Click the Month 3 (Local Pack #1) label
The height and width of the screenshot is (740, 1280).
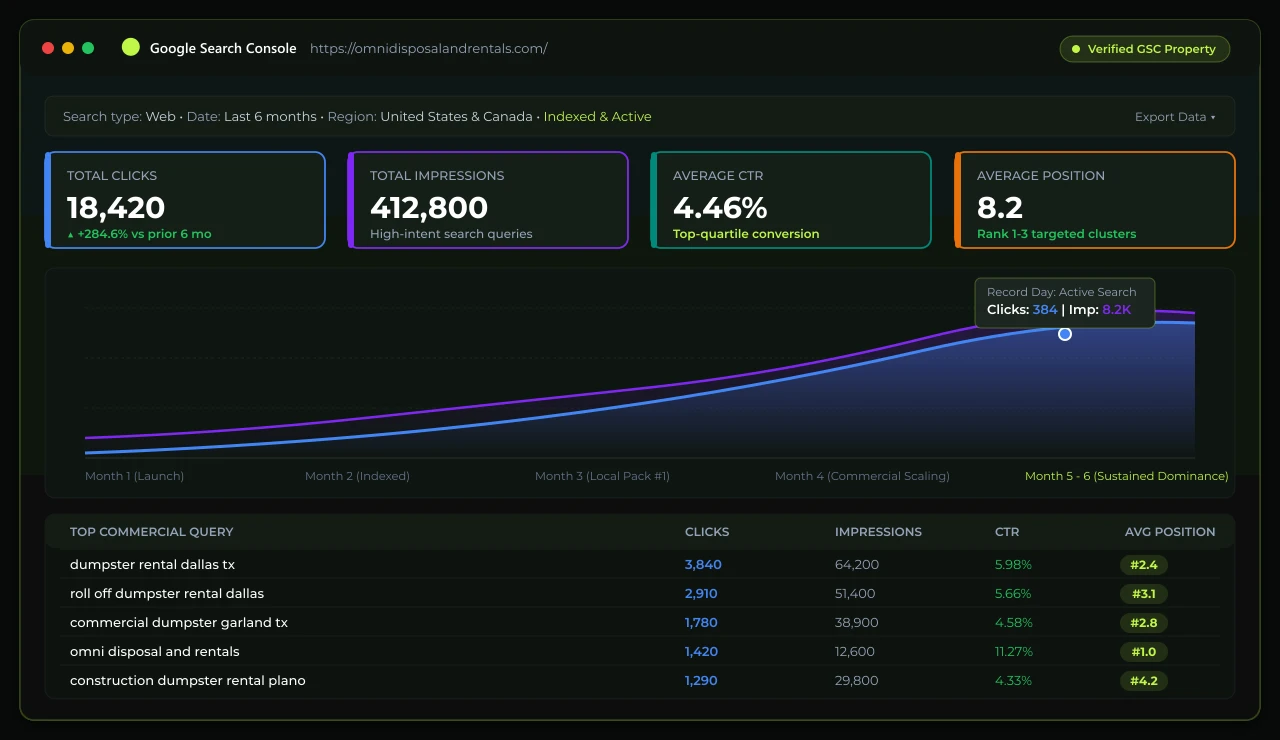pyautogui.click(x=602, y=476)
